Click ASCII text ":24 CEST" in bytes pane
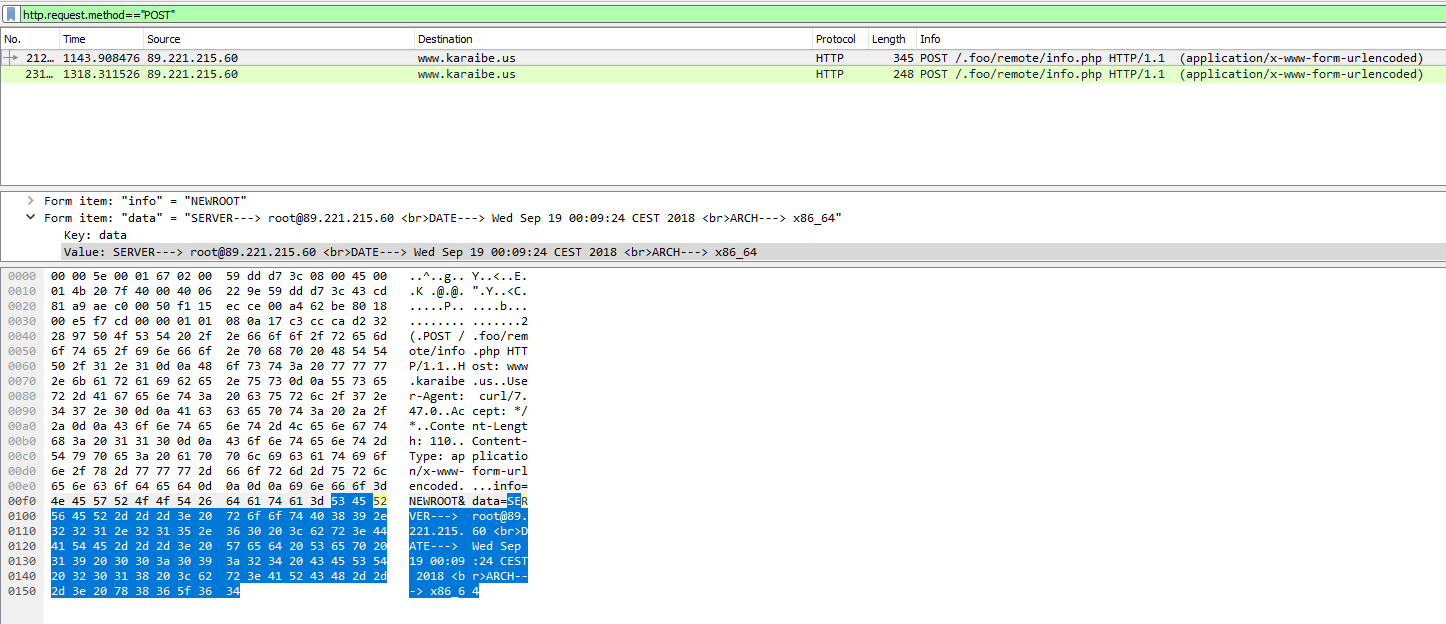1446x624 pixels. [500, 559]
